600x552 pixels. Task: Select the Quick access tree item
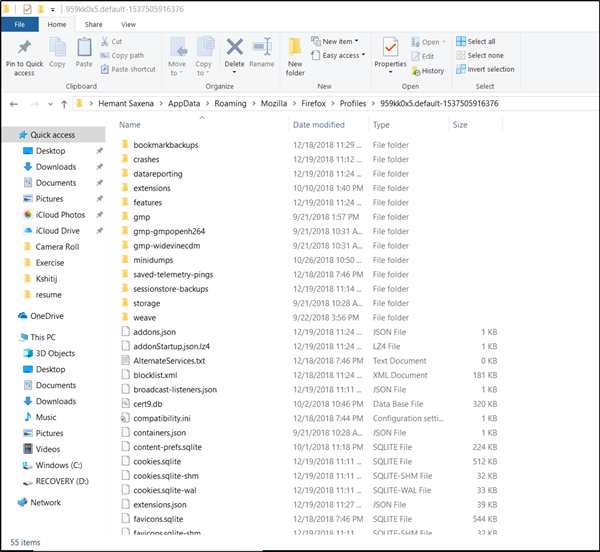(x=54, y=135)
